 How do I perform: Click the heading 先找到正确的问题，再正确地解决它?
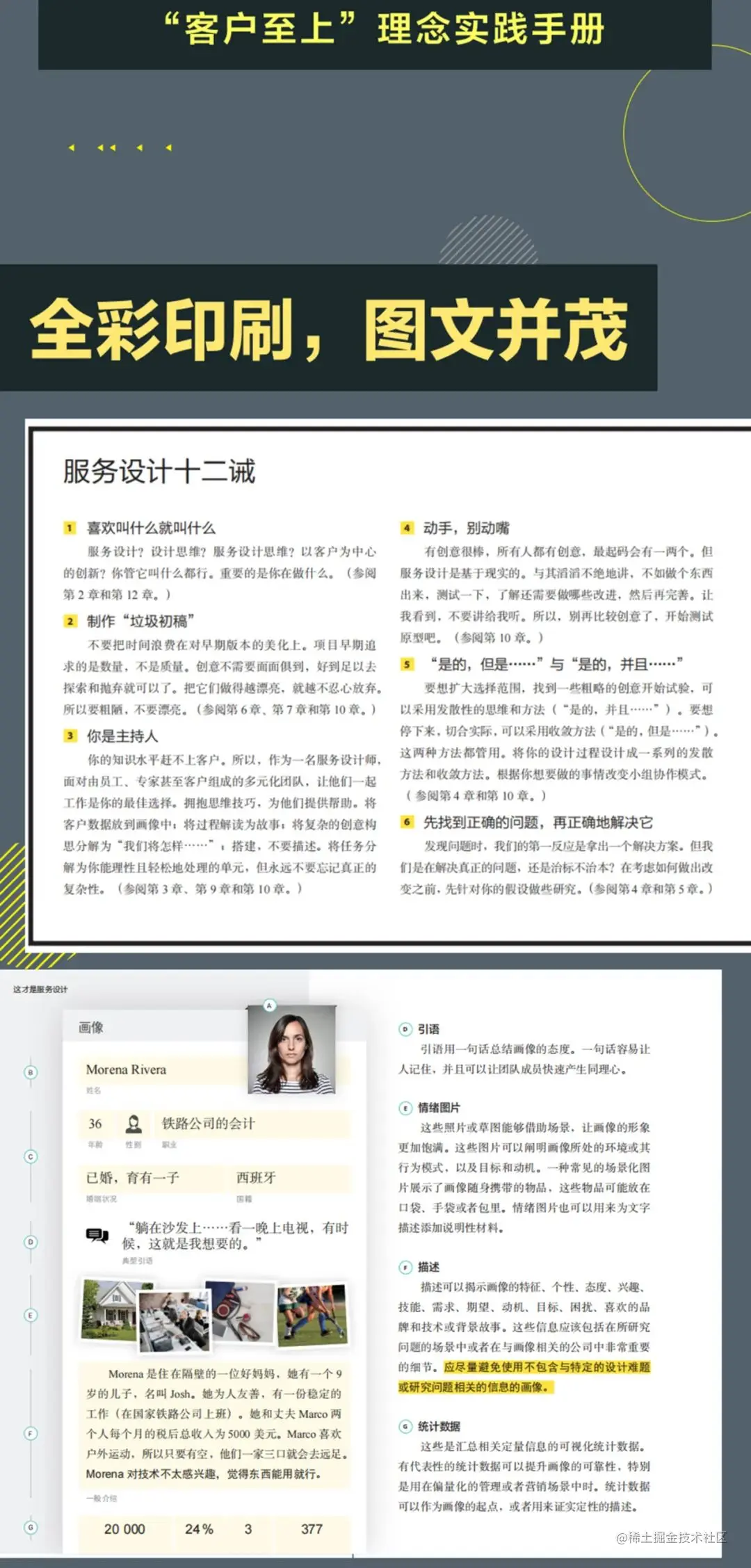(538, 822)
